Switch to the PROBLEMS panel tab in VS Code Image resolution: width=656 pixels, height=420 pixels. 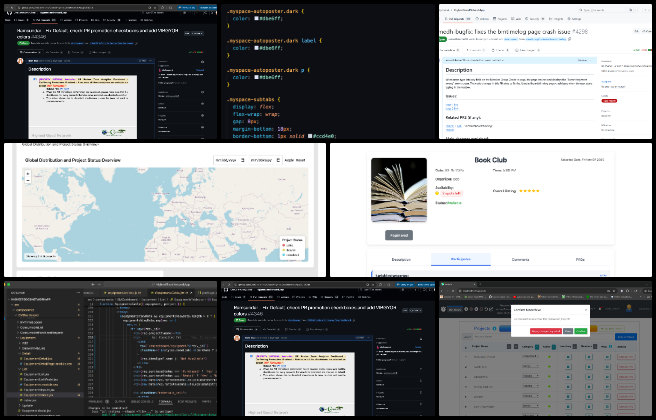[x=99, y=402]
